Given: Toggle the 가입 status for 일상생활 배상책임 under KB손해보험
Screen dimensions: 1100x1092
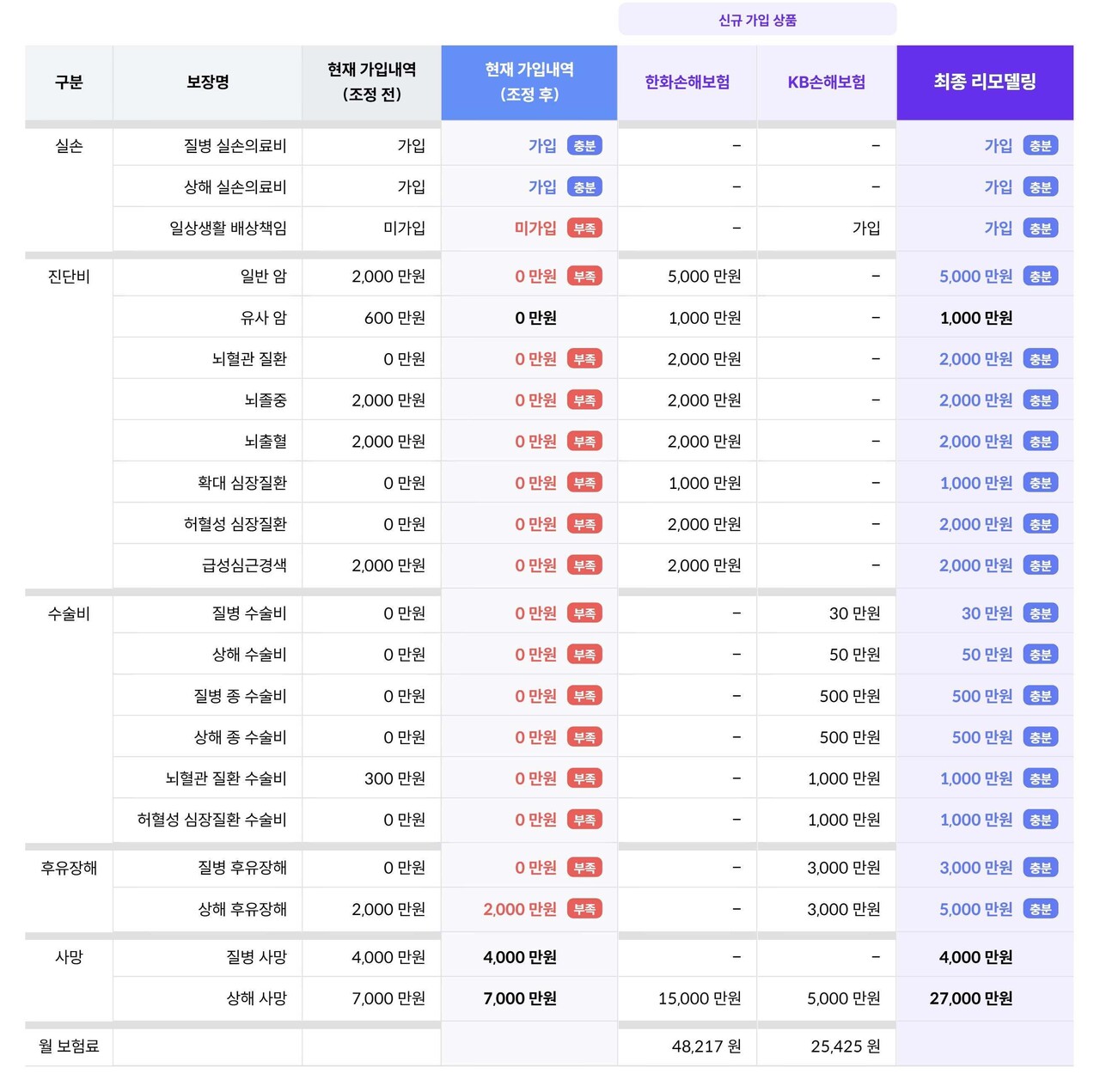Looking at the screenshot, I should pyautogui.click(x=865, y=228).
